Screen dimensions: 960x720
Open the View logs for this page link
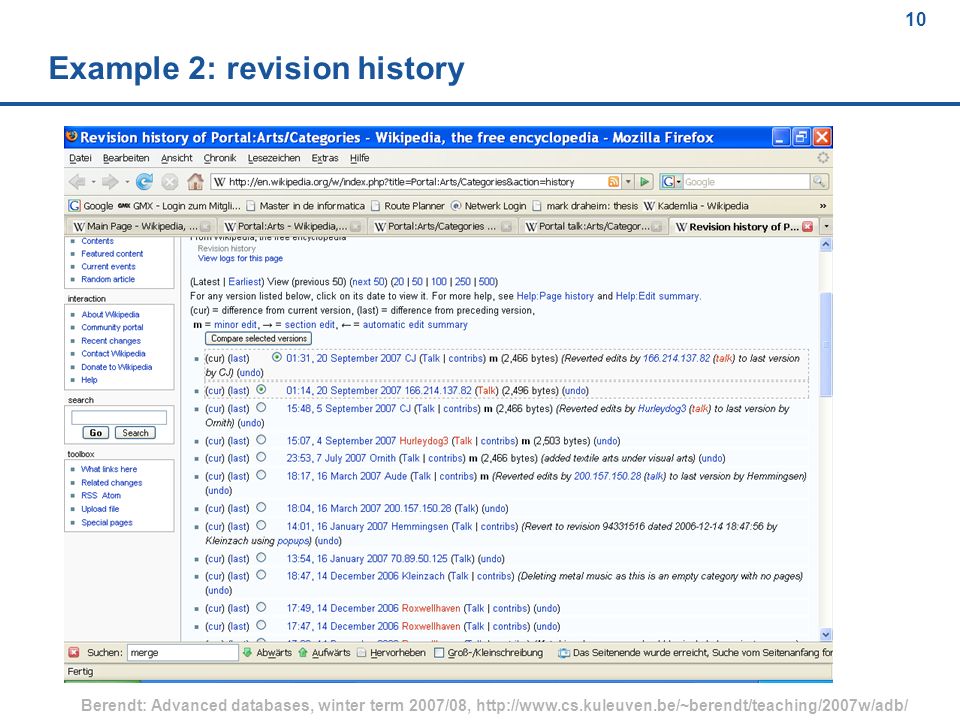click(x=240, y=258)
